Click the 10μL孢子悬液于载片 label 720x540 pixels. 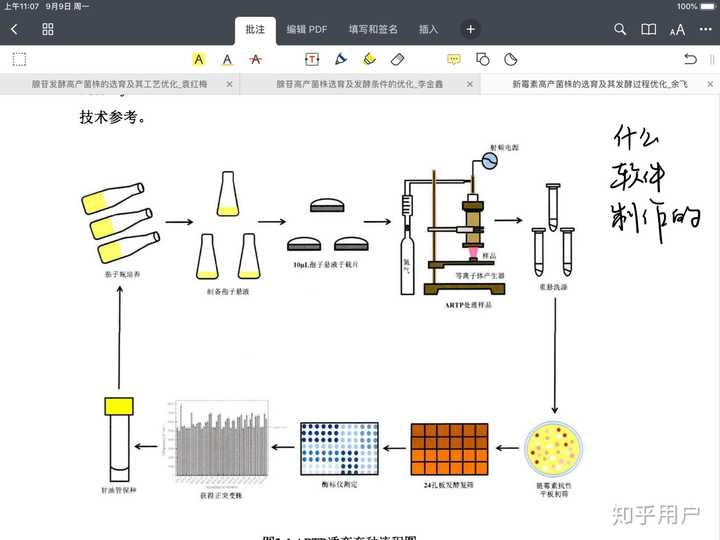pos(326,264)
